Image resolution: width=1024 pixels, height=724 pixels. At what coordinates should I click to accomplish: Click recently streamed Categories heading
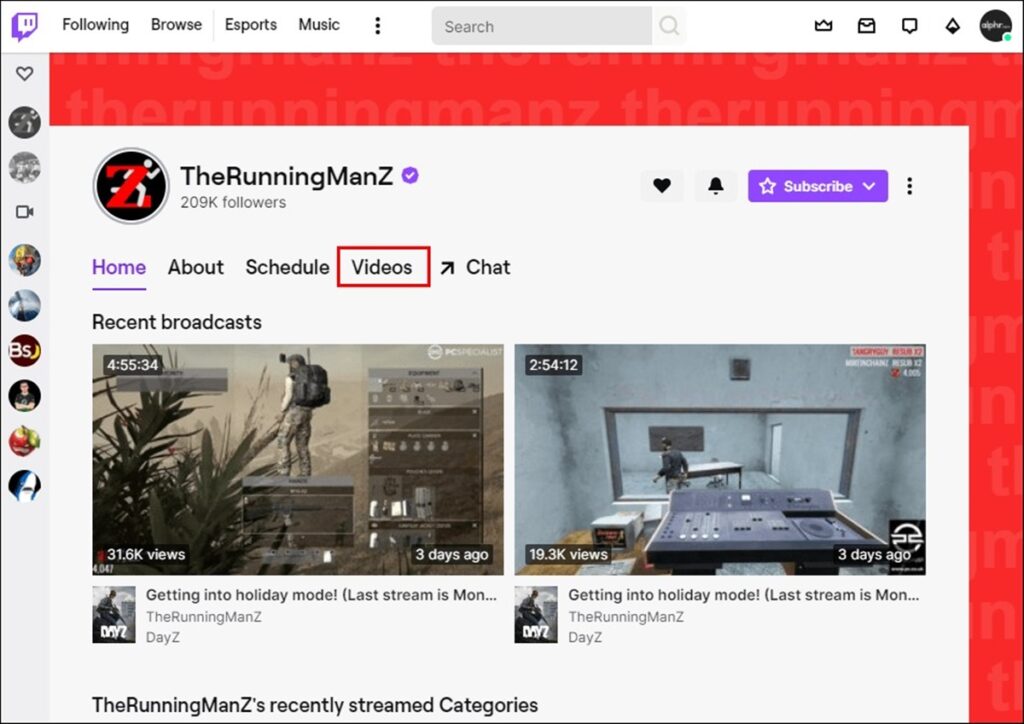[315, 705]
